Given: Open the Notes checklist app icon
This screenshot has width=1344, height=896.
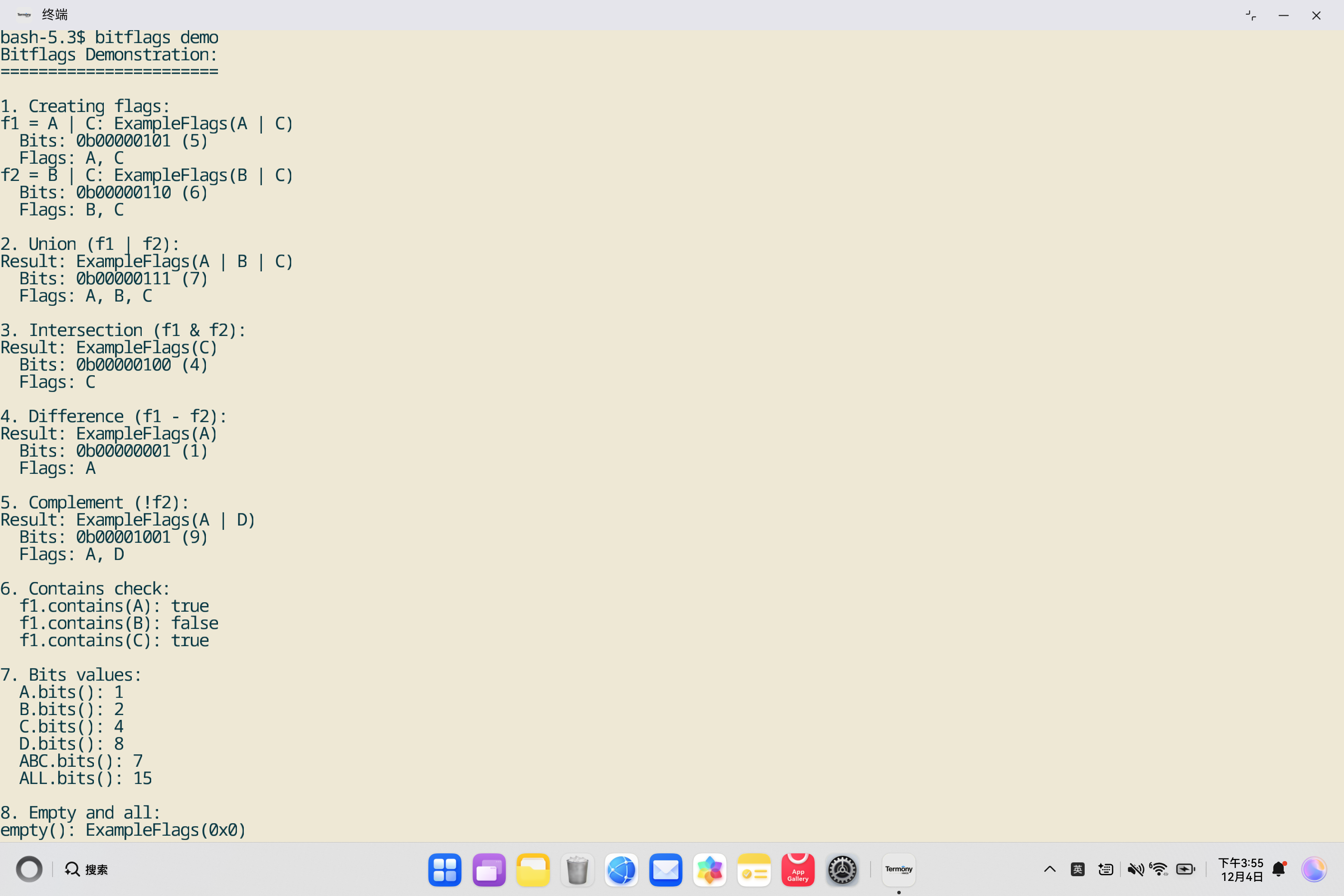Looking at the screenshot, I should [x=754, y=869].
